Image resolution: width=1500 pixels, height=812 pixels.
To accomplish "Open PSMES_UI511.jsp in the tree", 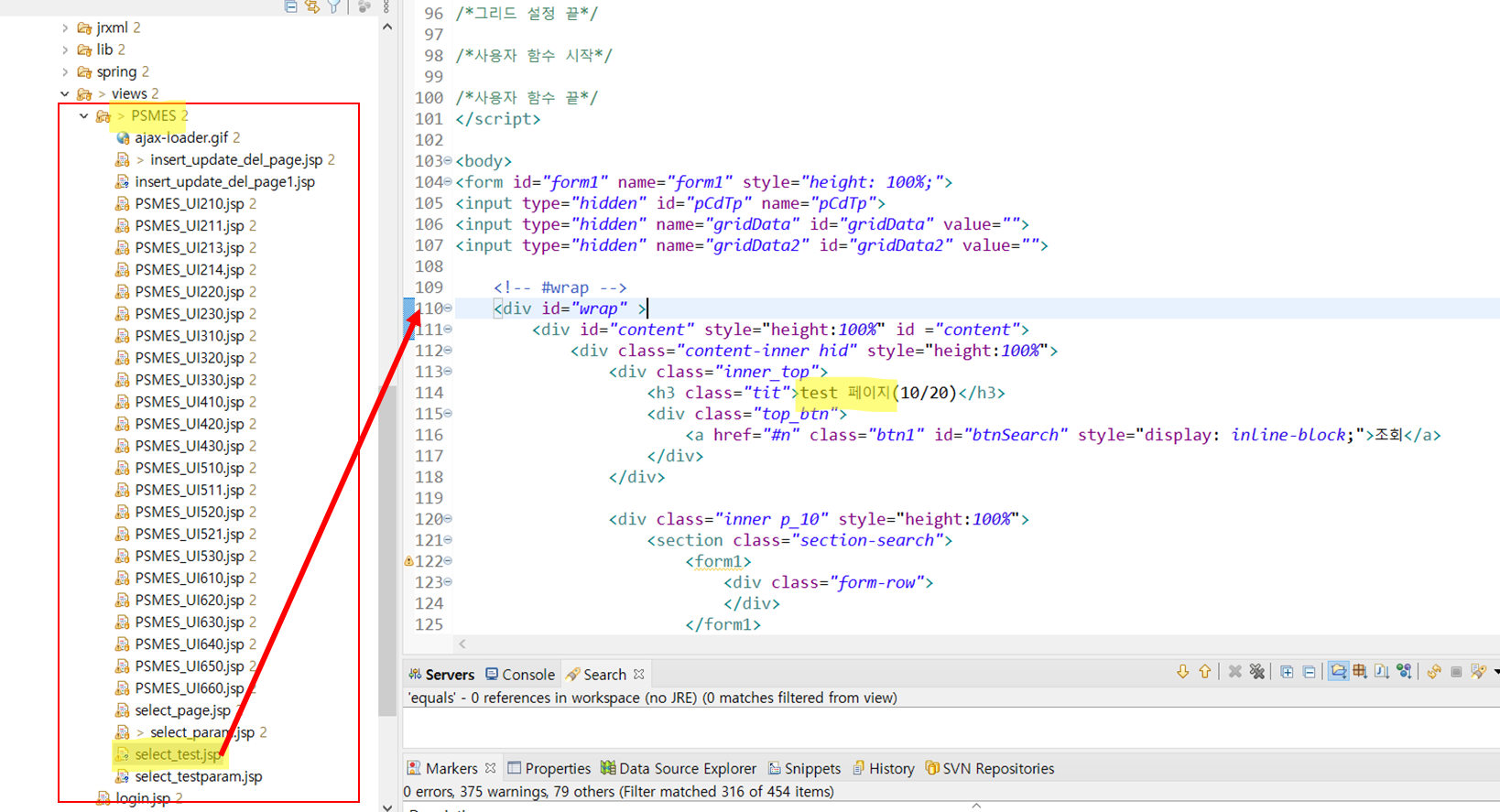I will pos(189,490).
